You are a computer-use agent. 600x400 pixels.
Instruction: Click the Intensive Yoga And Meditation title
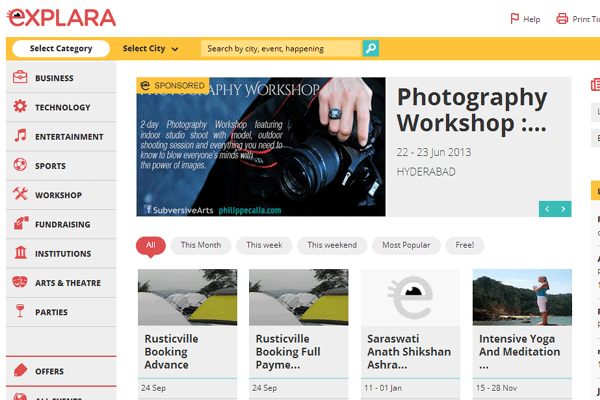point(520,352)
